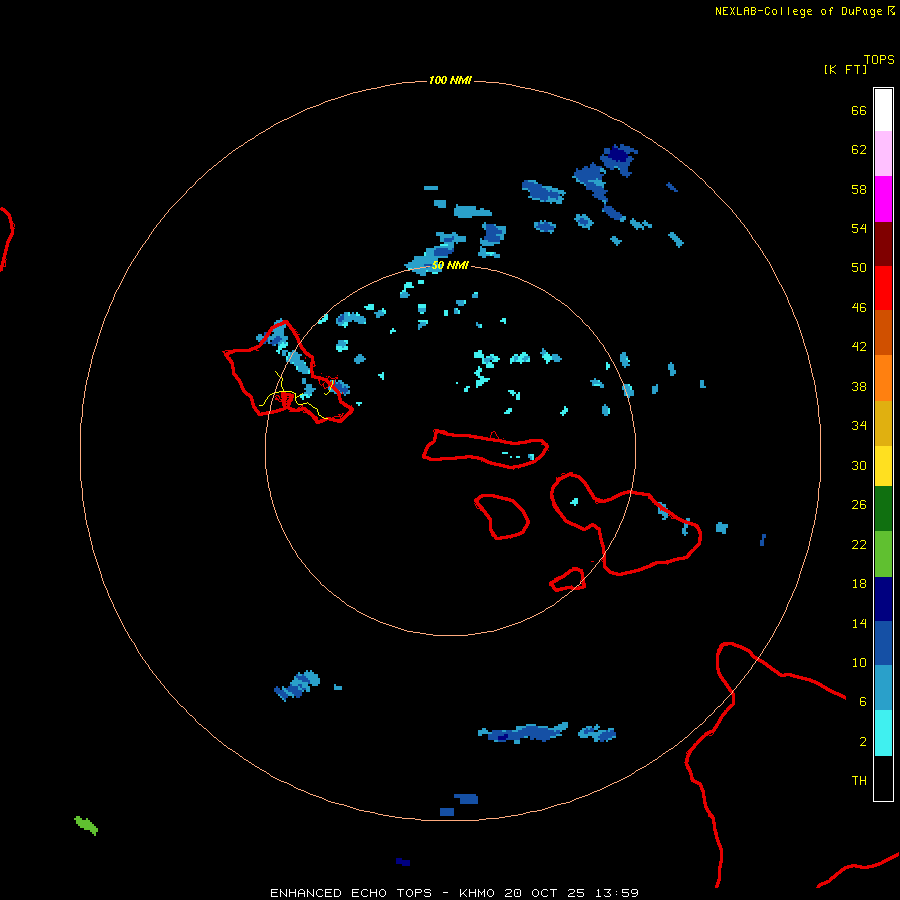Click the TOPS legend title
This screenshot has height=900, width=900.
(879, 60)
